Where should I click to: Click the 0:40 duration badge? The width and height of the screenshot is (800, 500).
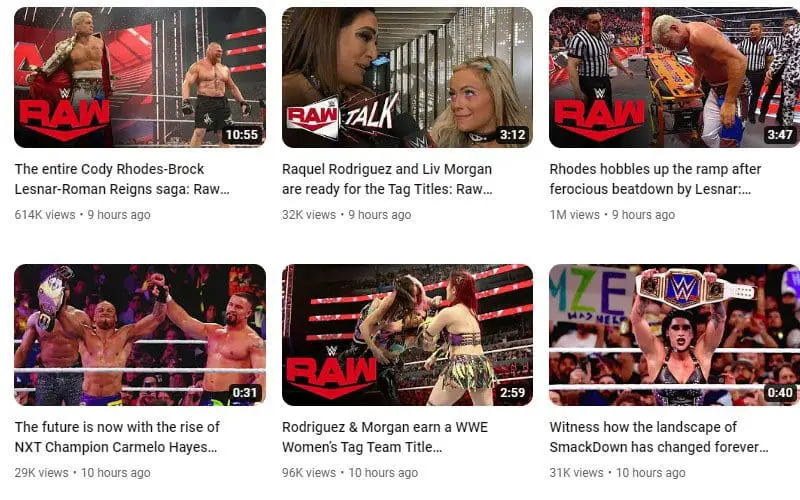click(780, 392)
